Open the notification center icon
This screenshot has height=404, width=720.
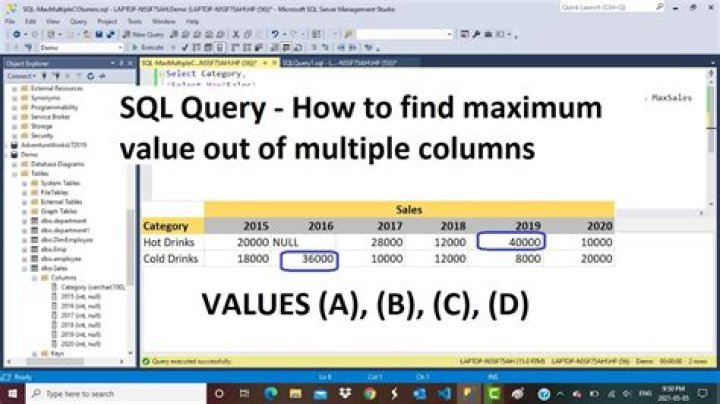point(703,394)
